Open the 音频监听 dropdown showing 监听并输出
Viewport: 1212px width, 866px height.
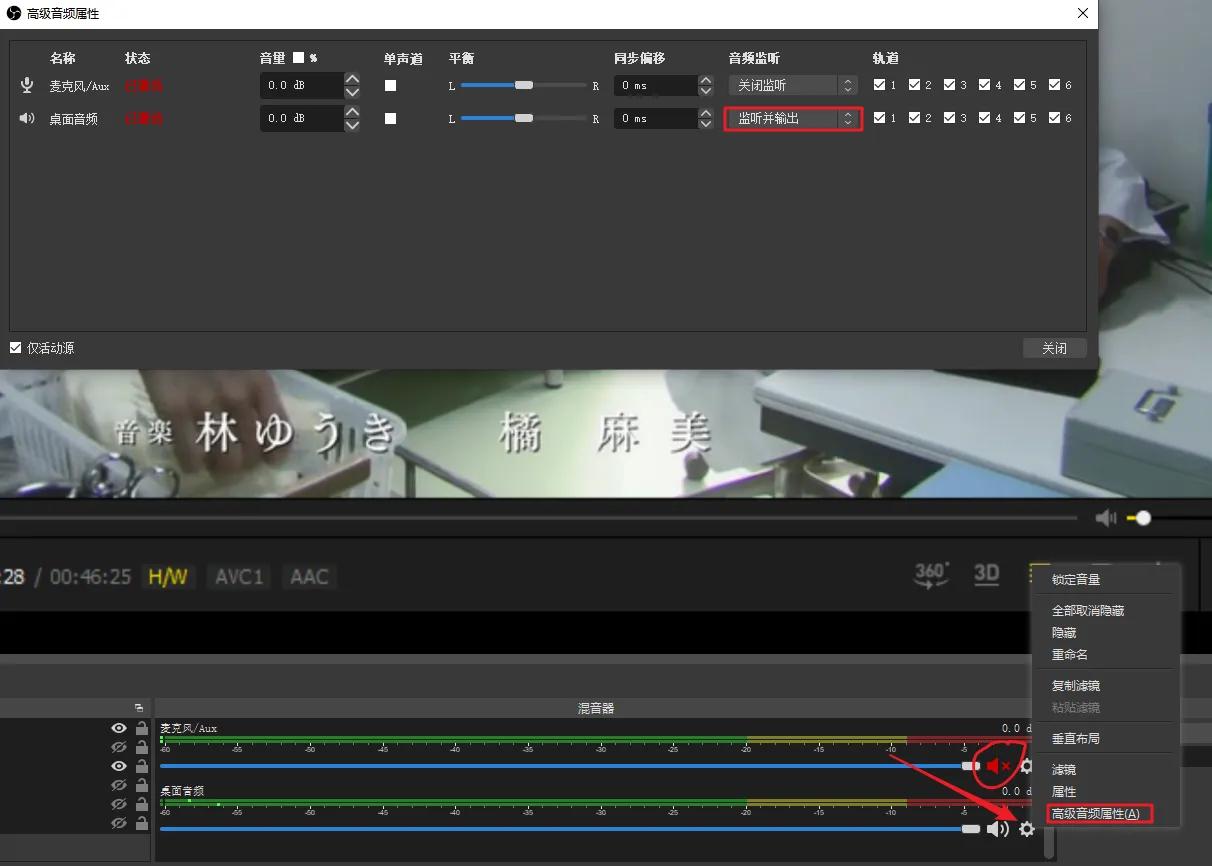793,118
